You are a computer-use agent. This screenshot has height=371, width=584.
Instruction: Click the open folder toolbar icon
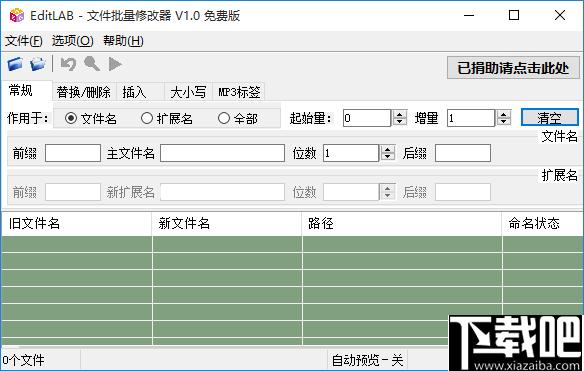[x=15, y=64]
